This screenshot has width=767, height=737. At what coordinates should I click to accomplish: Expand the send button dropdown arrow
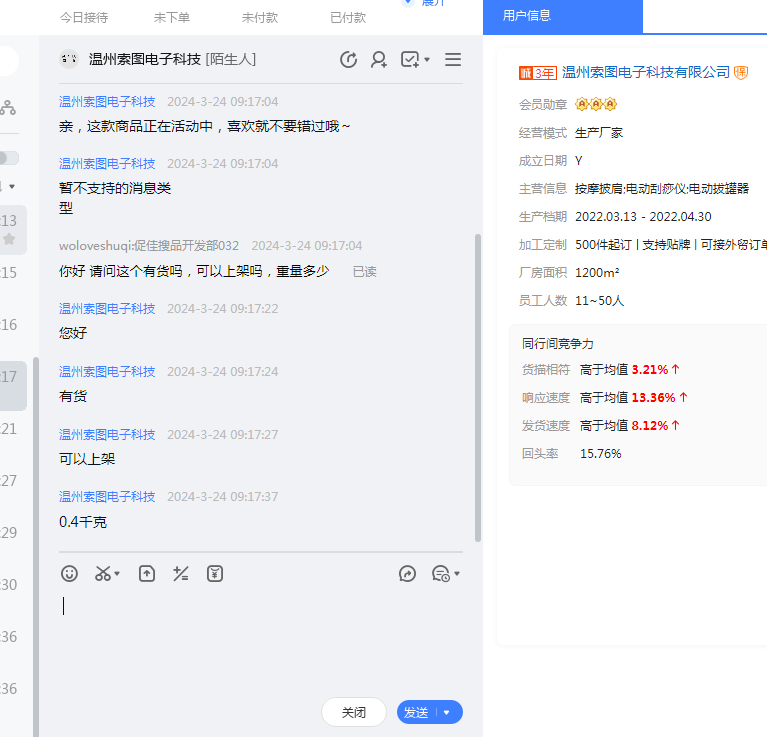tap(447, 713)
